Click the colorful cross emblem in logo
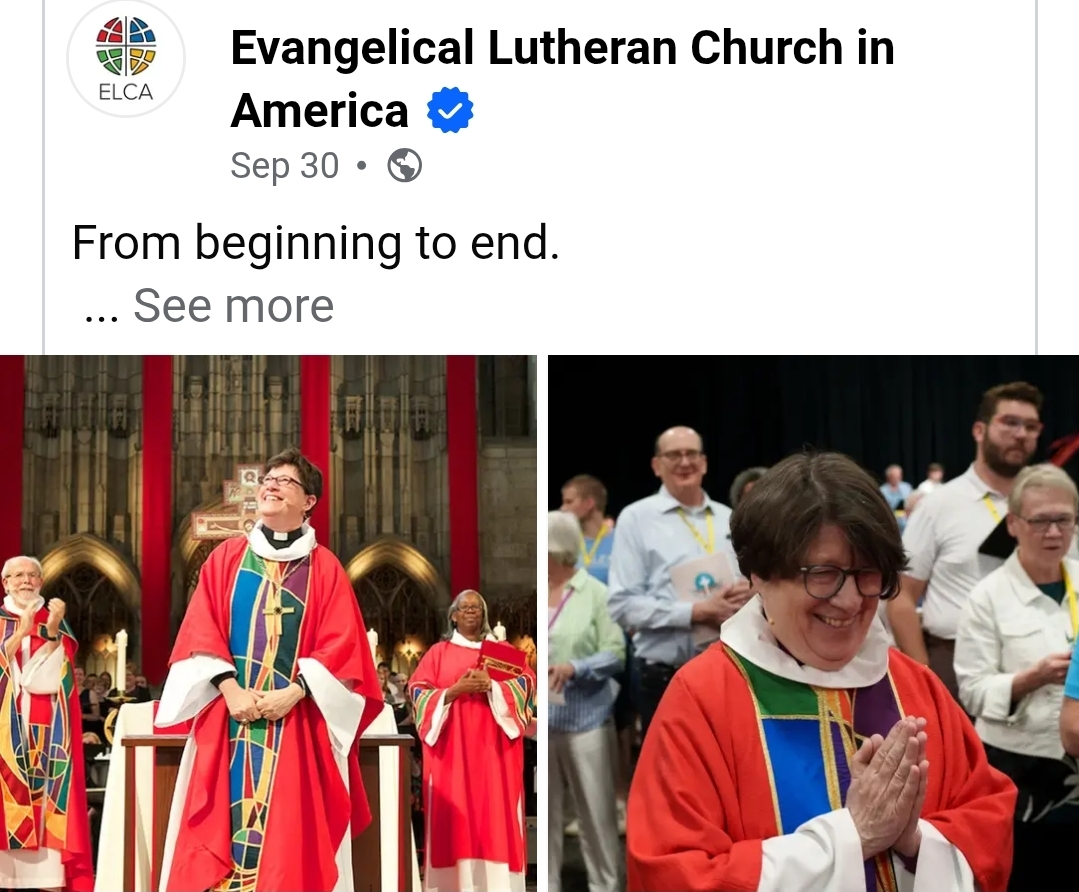The width and height of the screenshot is (1079, 892). [126, 45]
